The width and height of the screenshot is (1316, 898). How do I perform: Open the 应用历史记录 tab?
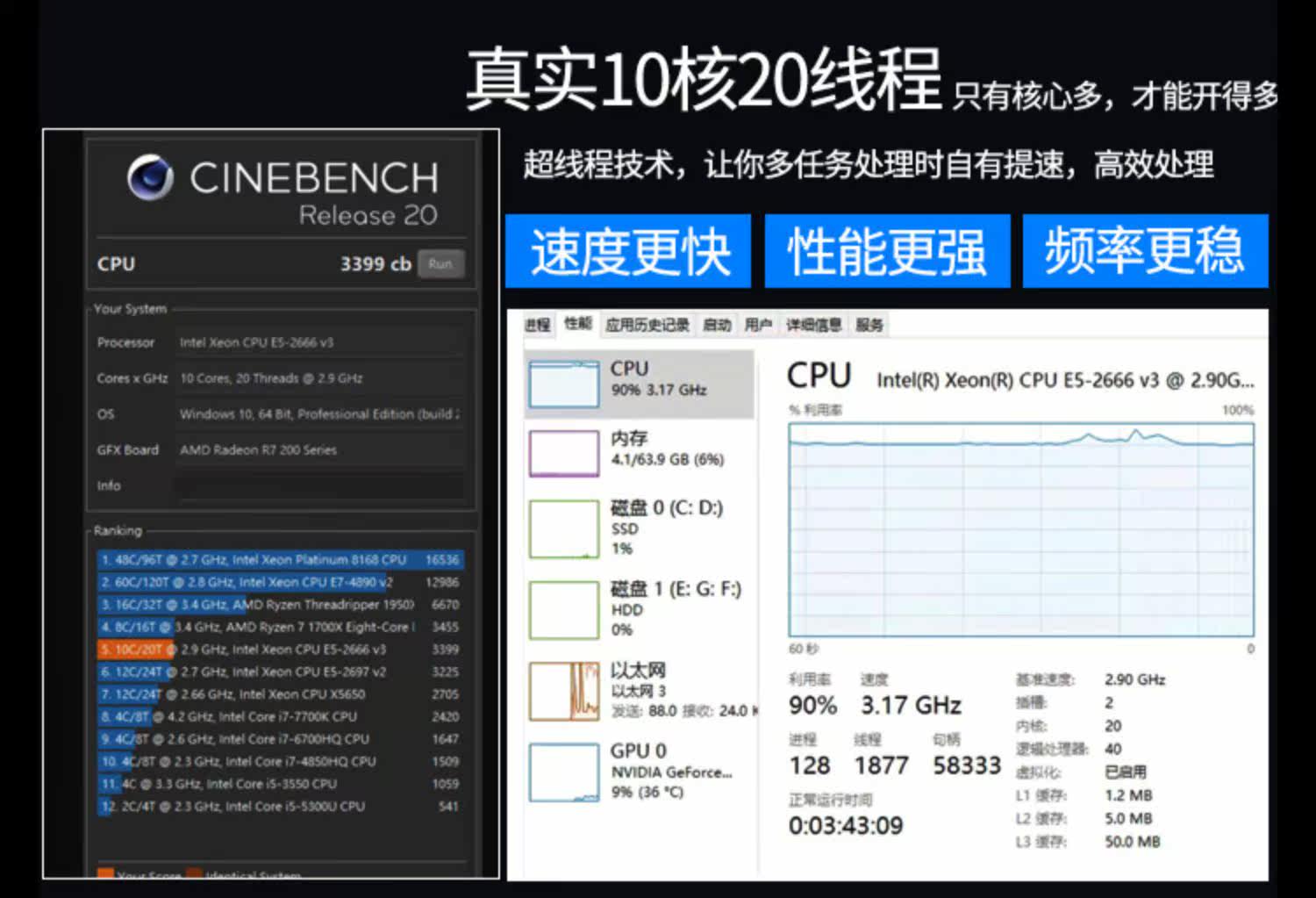tap(647, 325)
